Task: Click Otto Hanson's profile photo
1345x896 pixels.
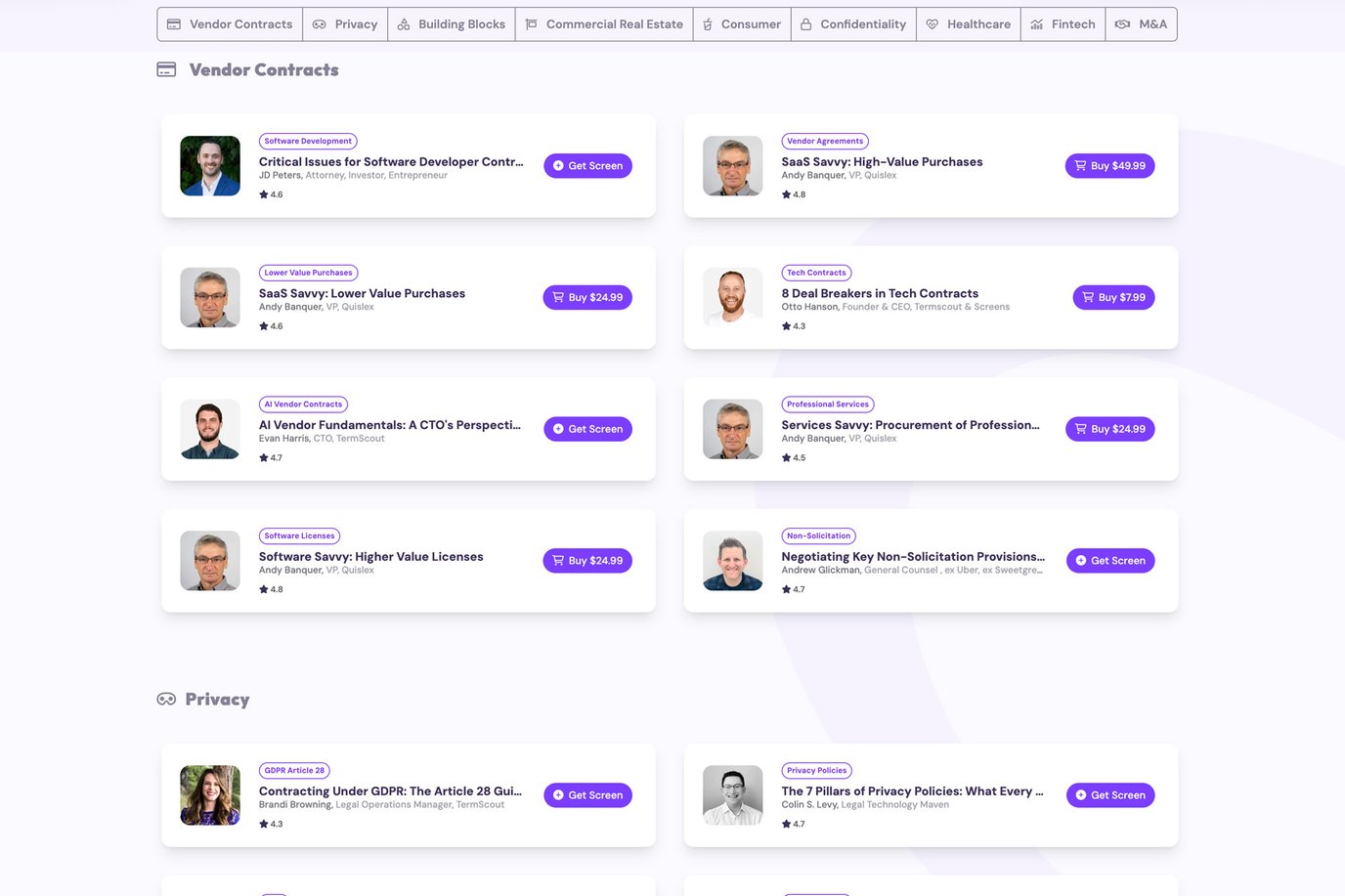Action: [732, 297]
